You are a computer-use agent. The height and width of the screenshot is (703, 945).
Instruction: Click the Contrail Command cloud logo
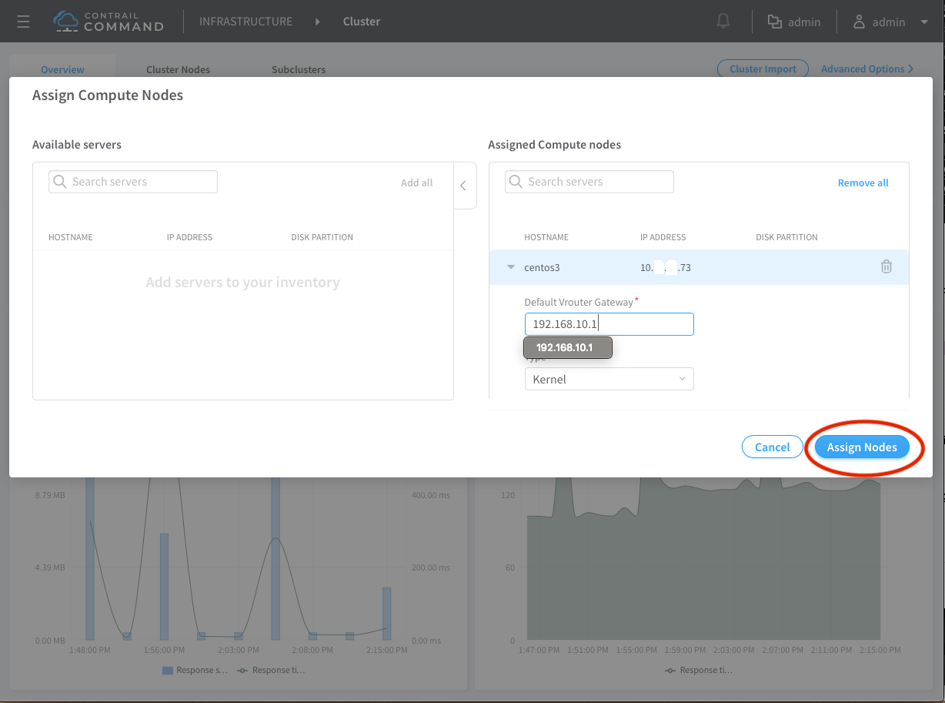tap(65, 21)
